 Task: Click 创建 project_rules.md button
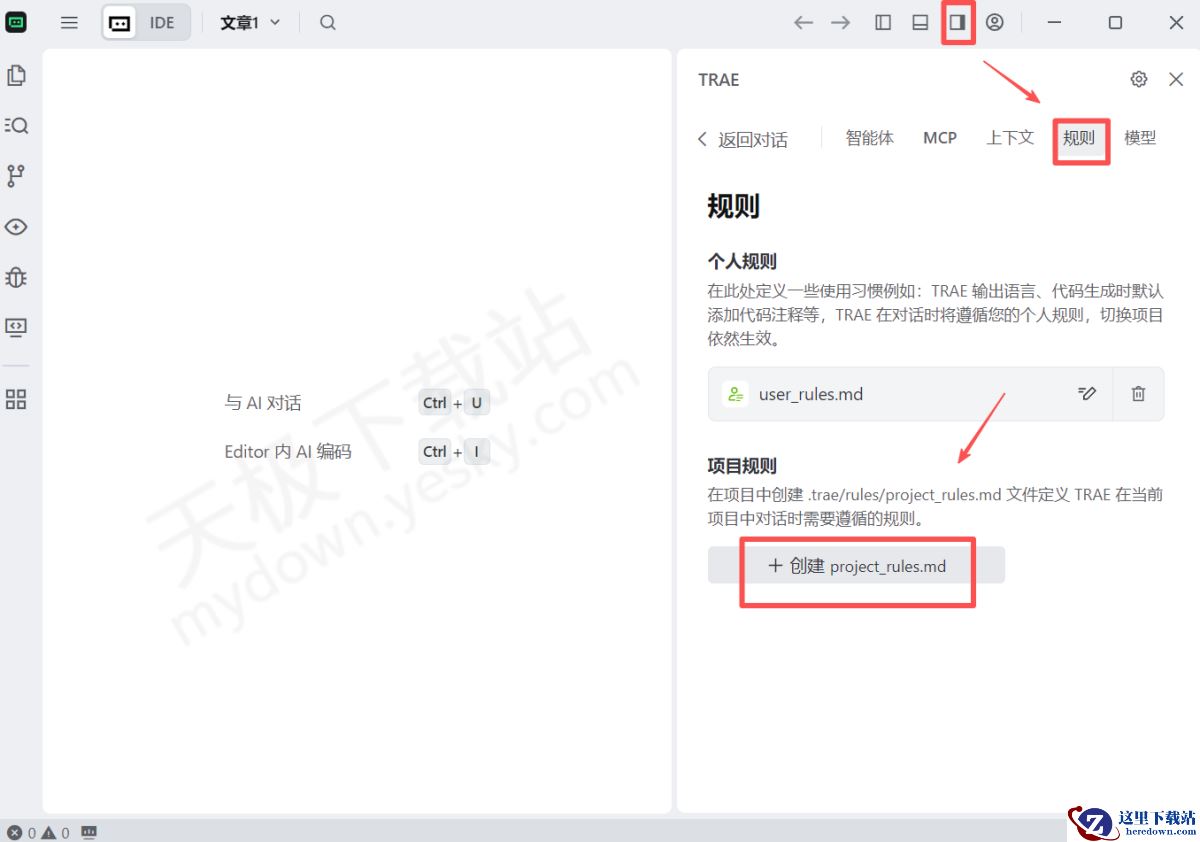pyautogui.click(x=856, y=566)
